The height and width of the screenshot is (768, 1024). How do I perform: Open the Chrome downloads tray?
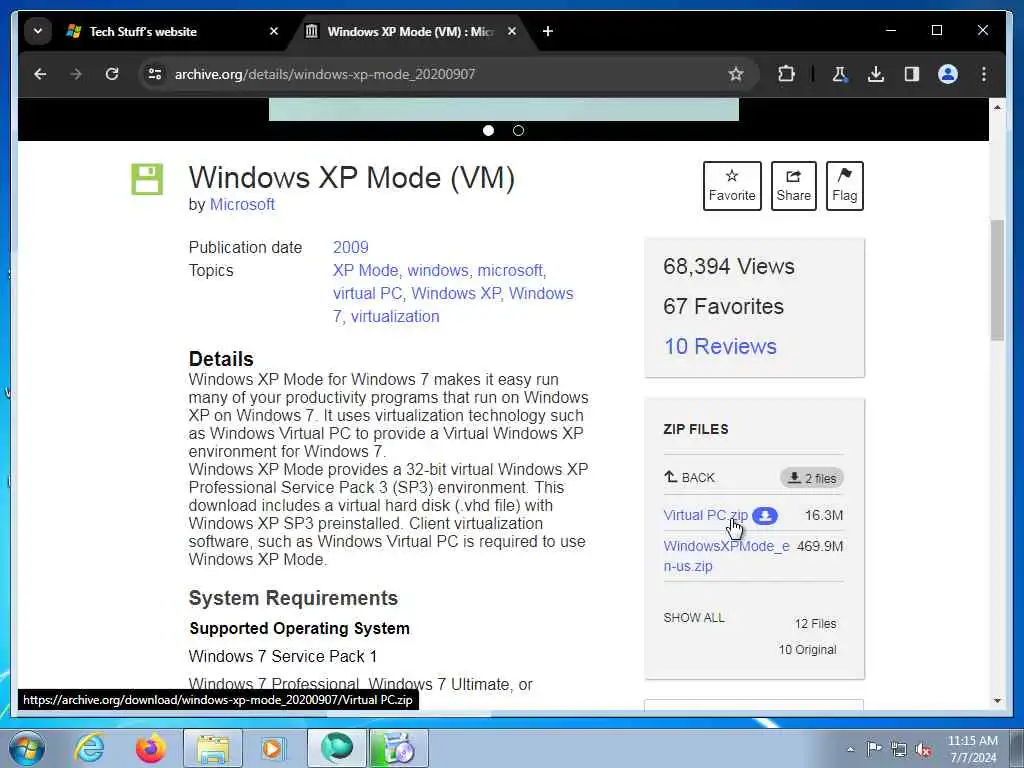pyautogui.click(x=876, y=74)
